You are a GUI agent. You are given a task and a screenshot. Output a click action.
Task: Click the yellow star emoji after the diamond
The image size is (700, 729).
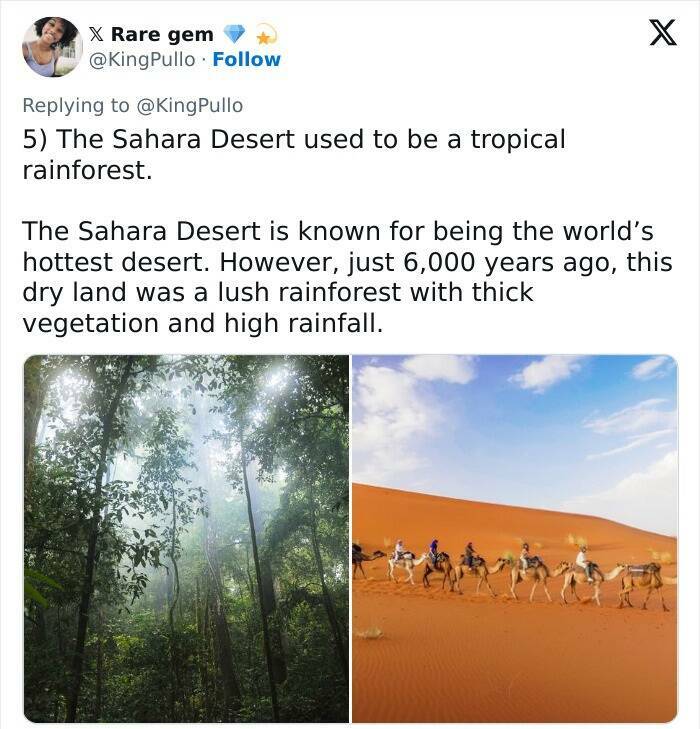point(265,36)
